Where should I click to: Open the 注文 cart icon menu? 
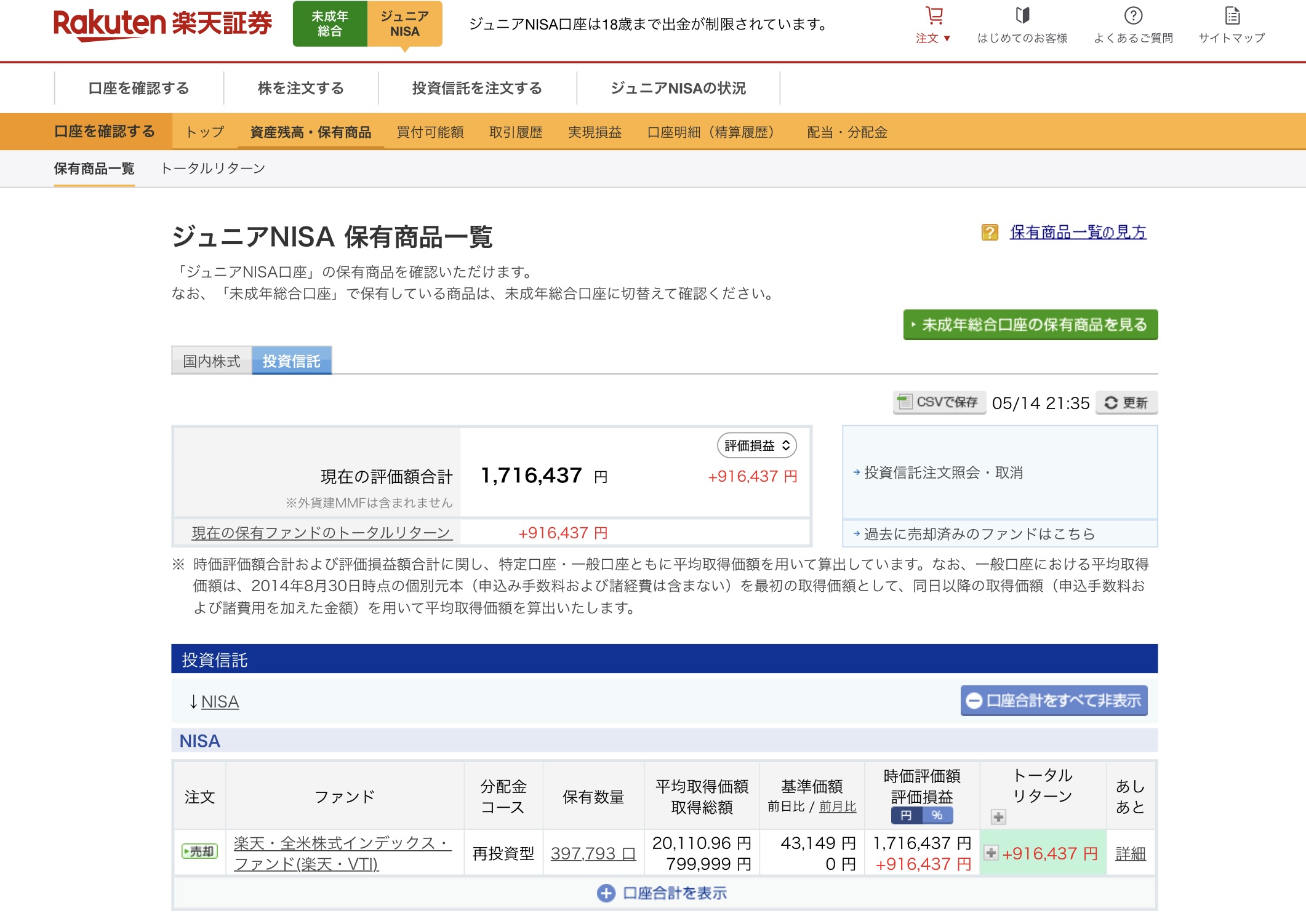(x=934, y=25)
